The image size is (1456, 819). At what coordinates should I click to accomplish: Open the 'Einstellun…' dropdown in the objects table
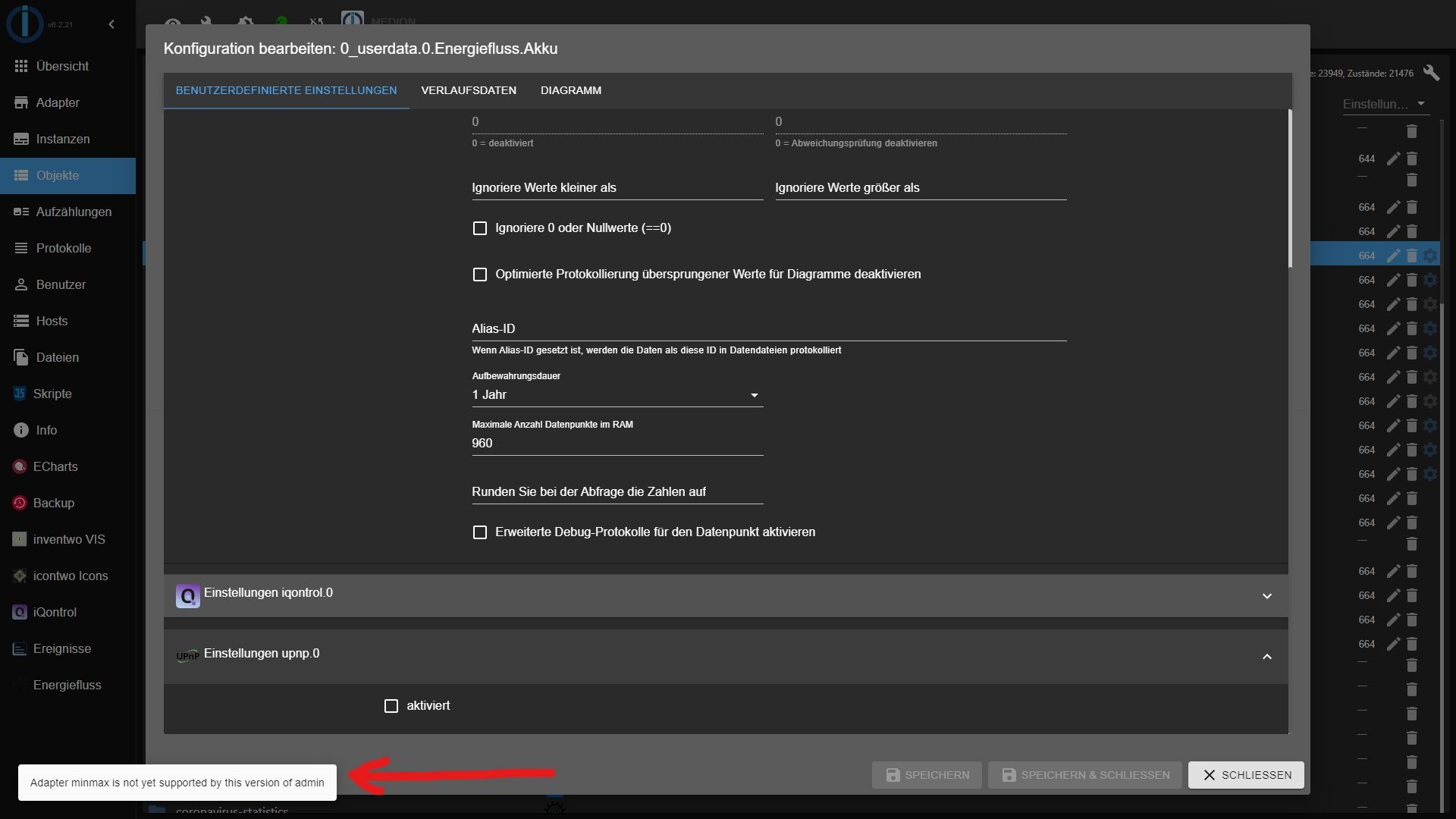pyautogui.click(x=1385, y=104)
